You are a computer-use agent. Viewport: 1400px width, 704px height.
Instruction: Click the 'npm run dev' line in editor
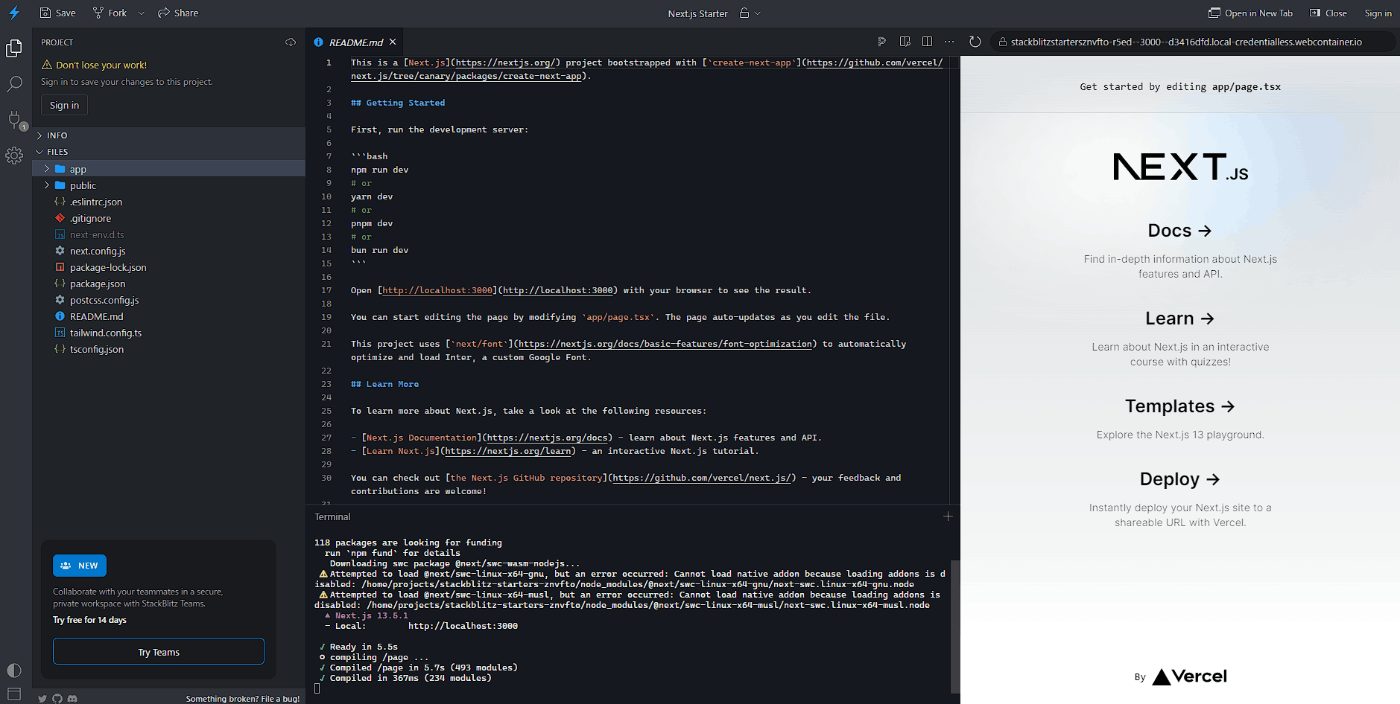(379, 170)
